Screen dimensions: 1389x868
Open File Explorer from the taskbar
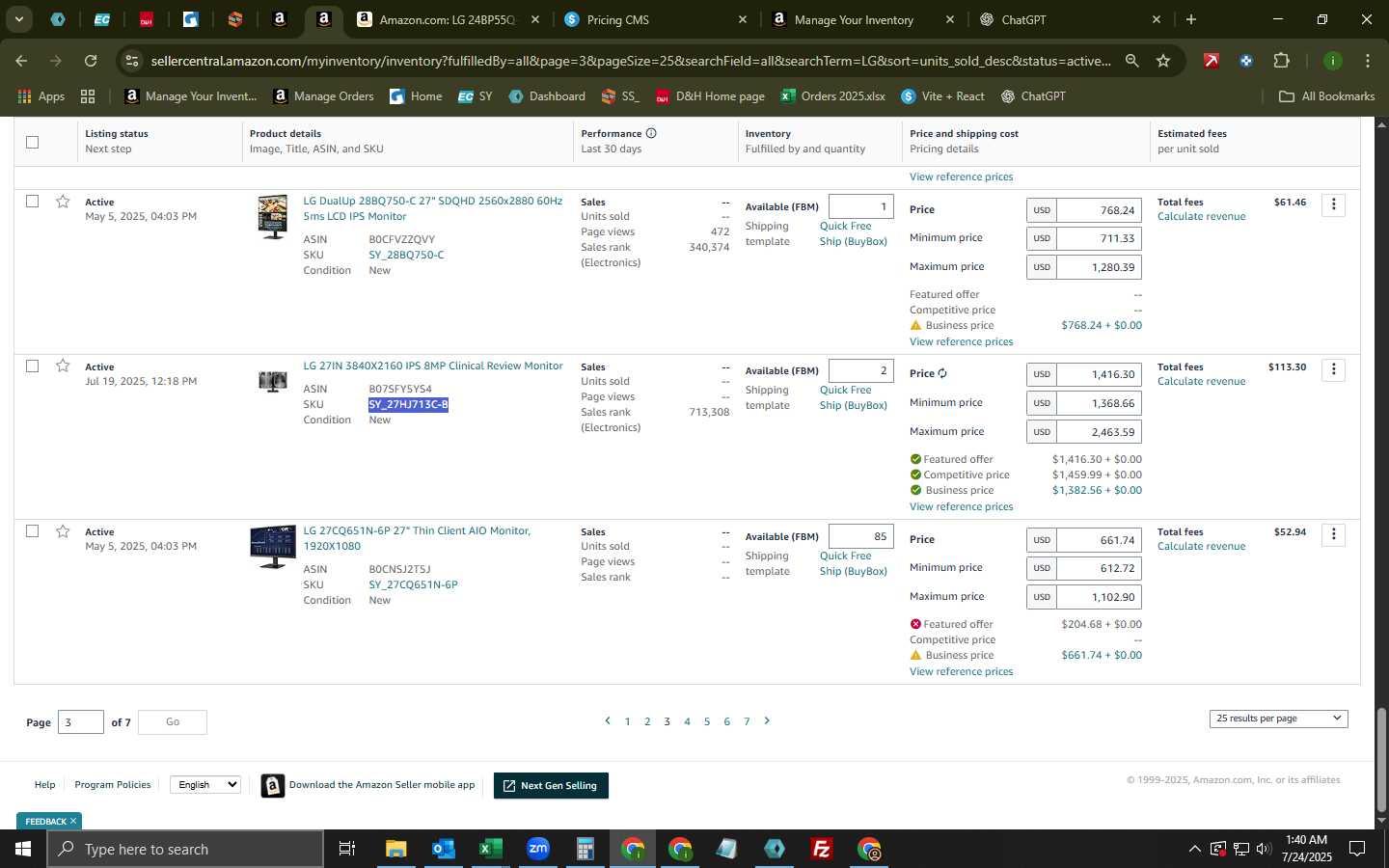pyautogui.click(x=395, y=849)
